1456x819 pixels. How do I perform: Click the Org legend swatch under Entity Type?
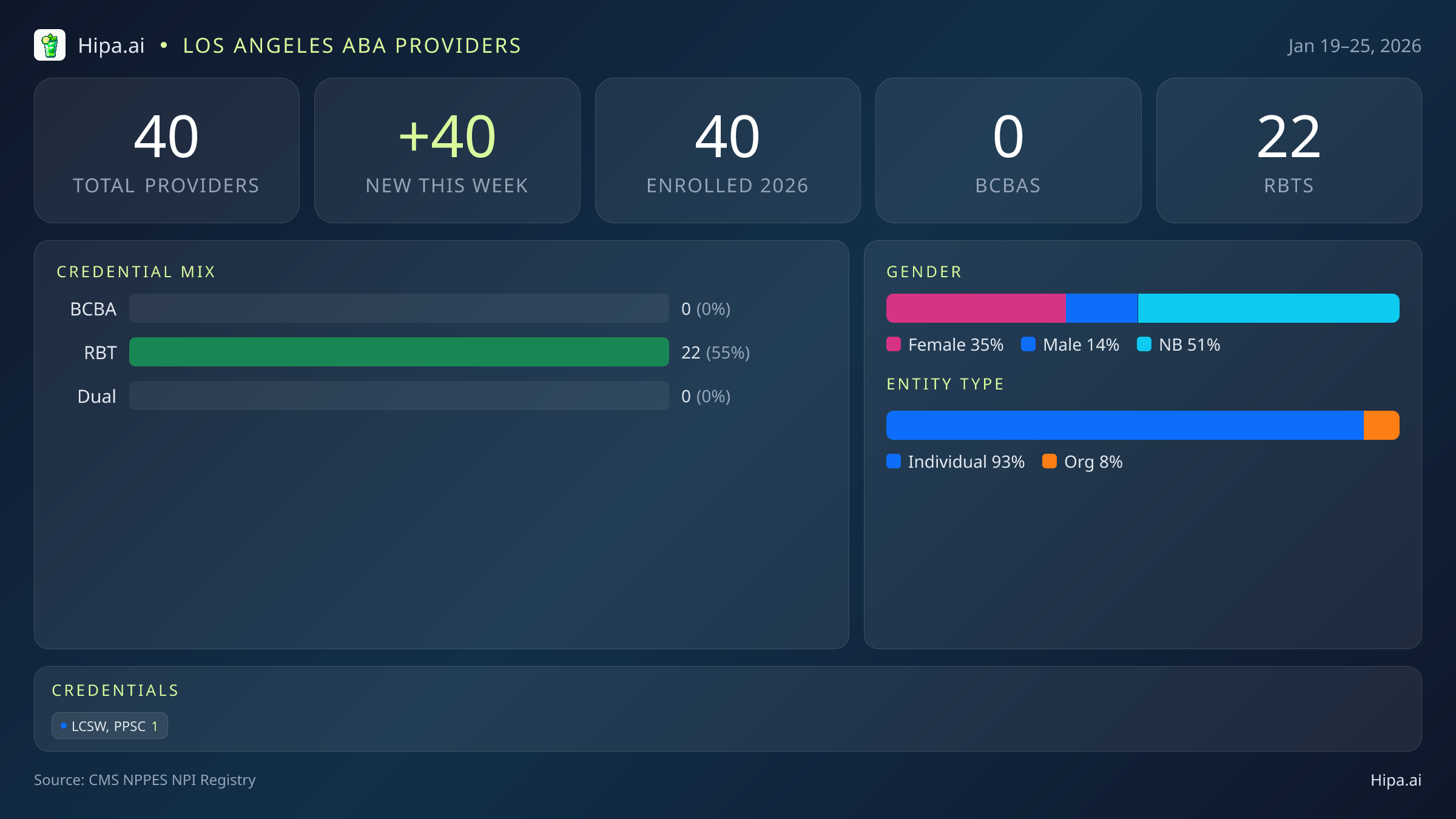coord(1051,462)
